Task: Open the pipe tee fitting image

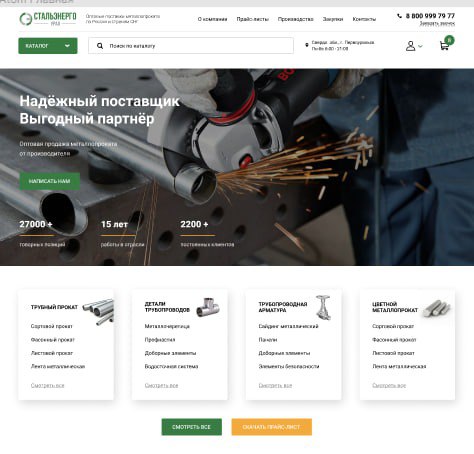Action: [208, 307]
